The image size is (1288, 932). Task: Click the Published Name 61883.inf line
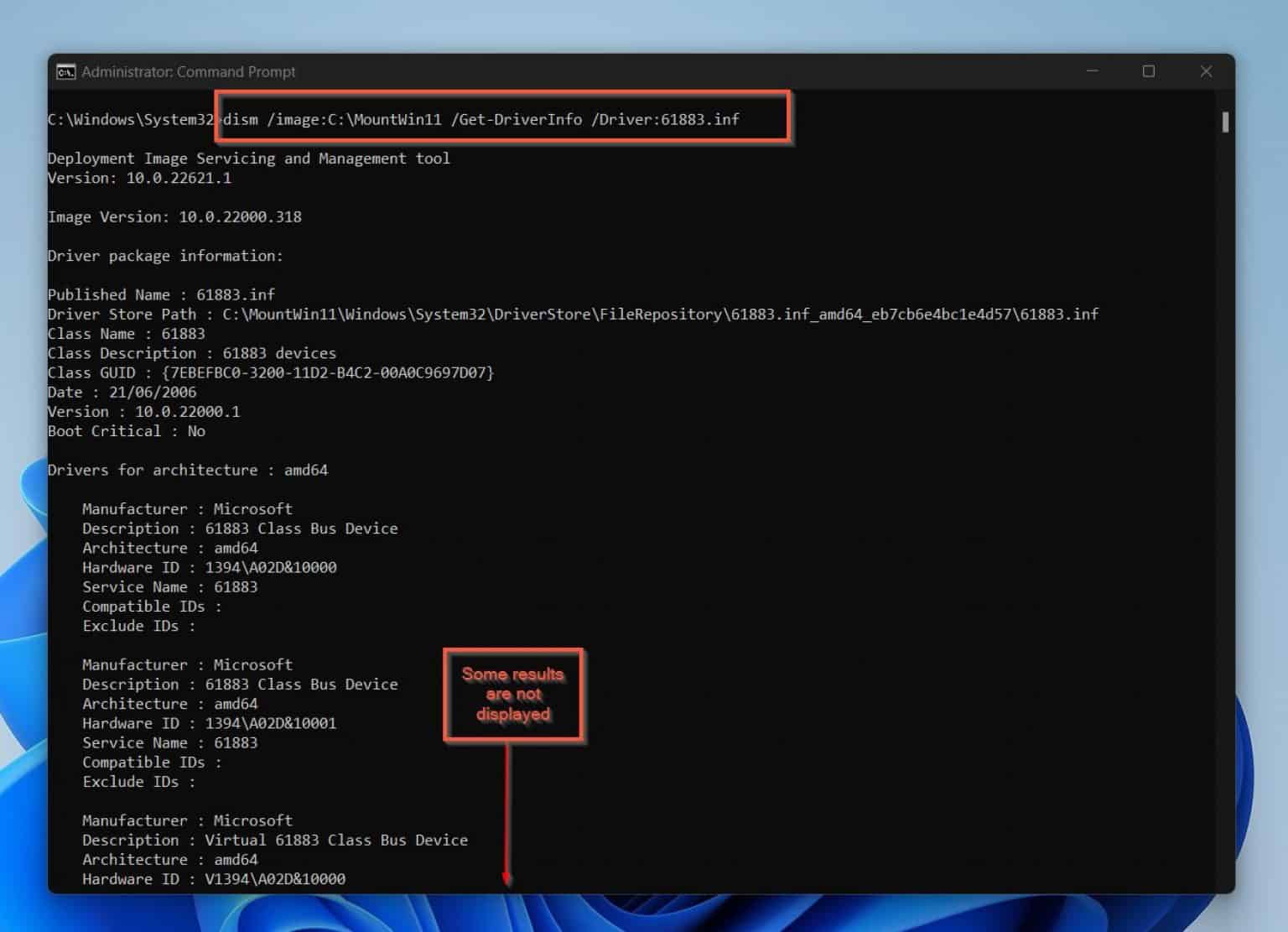[161, 294]
